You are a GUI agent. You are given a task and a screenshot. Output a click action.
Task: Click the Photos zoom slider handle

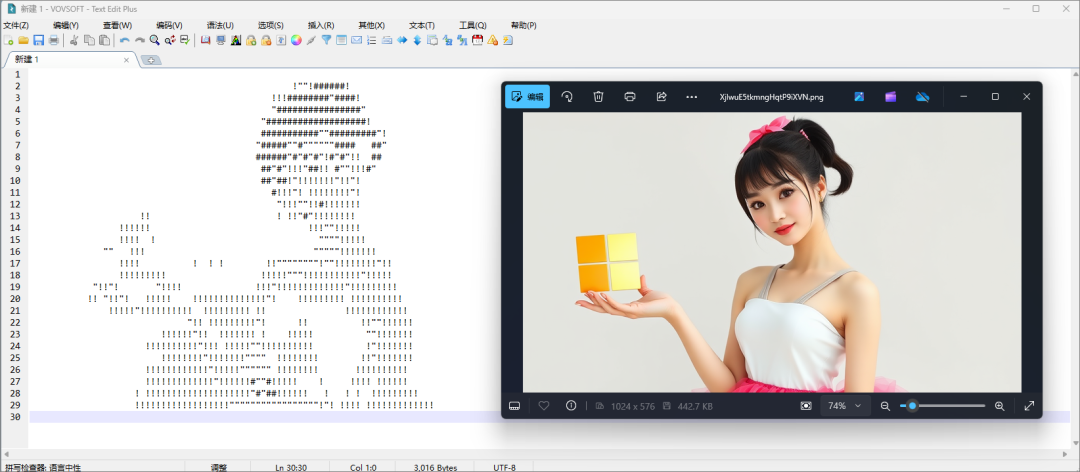tap(912, 406)
